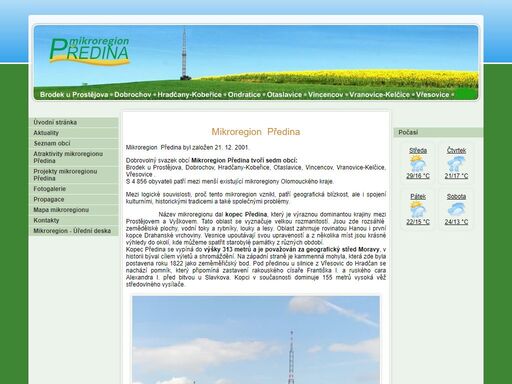The image size is (512, 384).
Task: Open Úvodní stránka menu item
Action: pos(74,122)
